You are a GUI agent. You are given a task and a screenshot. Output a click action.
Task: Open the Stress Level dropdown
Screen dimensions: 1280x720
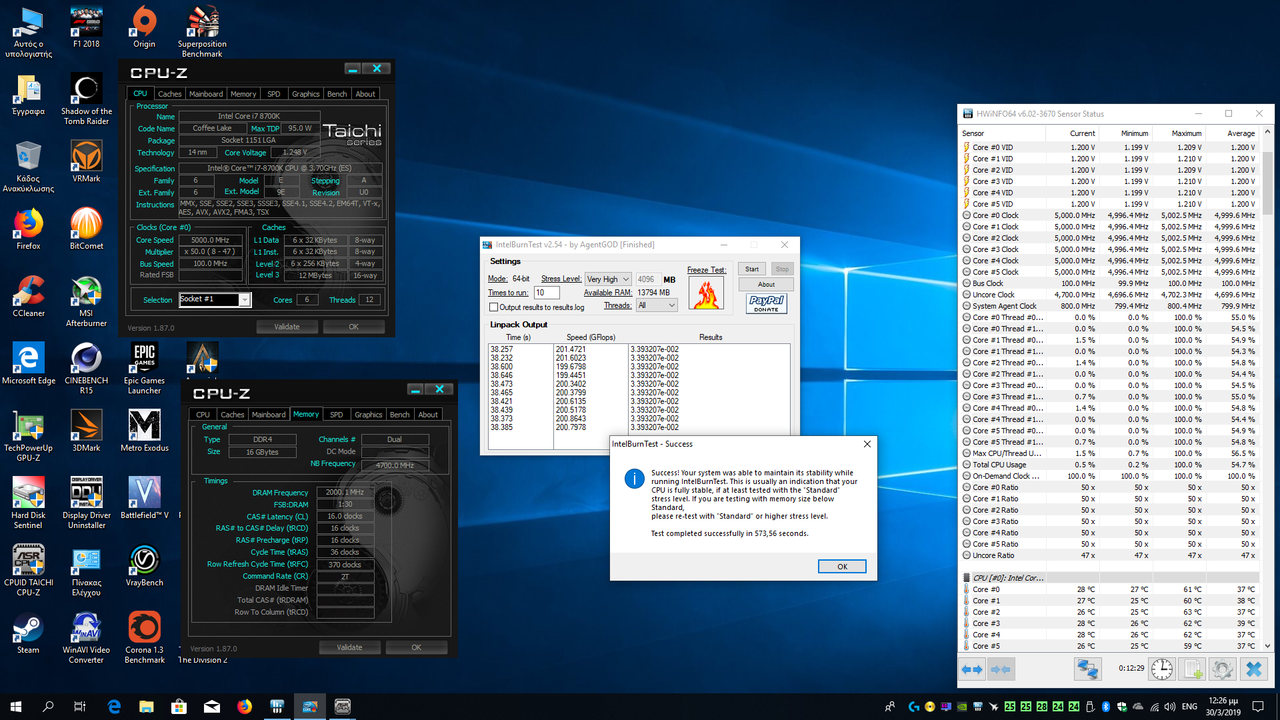[607, 279]
